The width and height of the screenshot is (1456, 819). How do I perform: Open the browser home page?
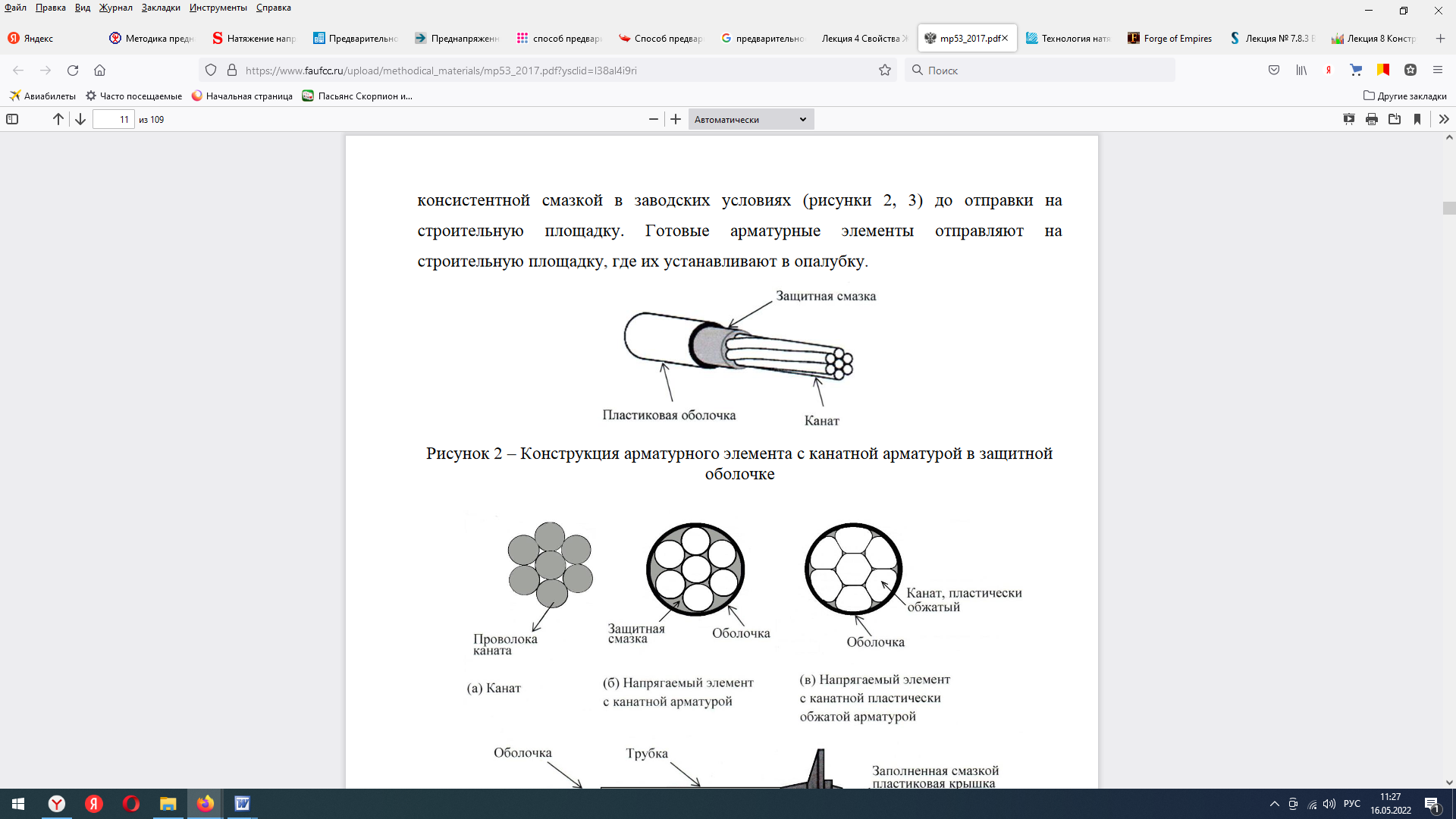(99, 71)
